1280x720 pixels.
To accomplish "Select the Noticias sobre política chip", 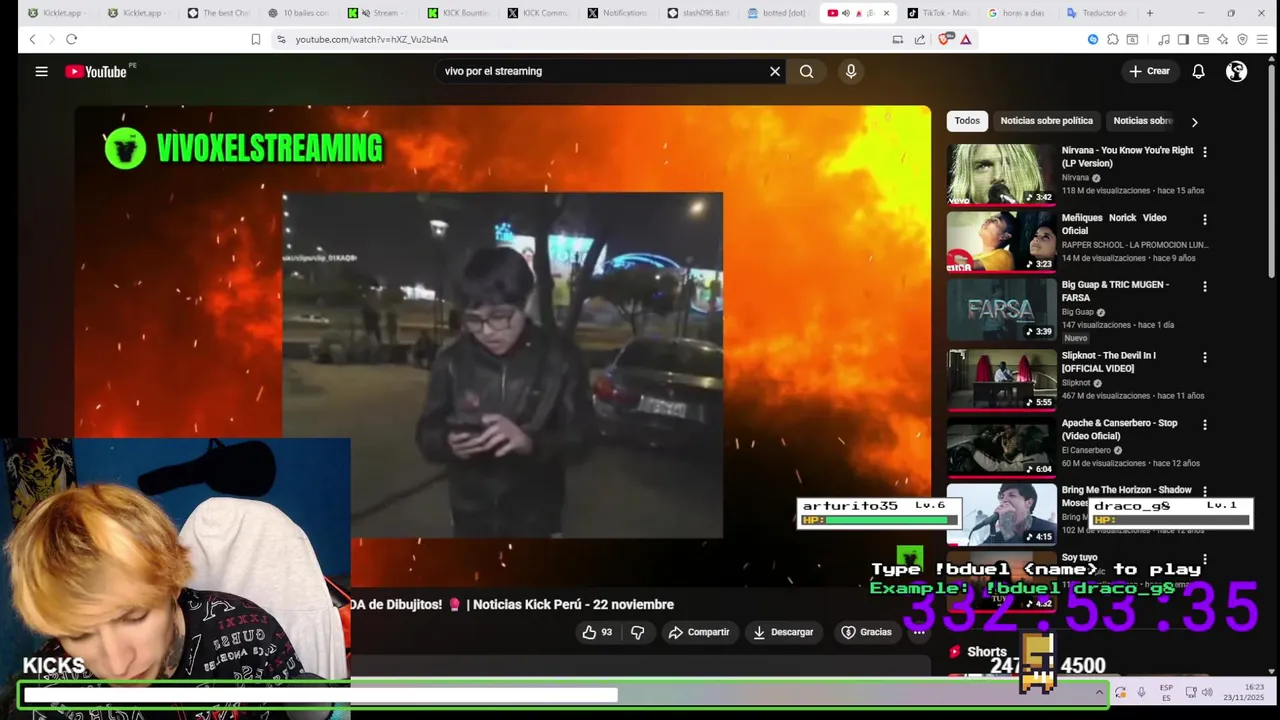I will pyautogui.click(x=1046, y=121).
